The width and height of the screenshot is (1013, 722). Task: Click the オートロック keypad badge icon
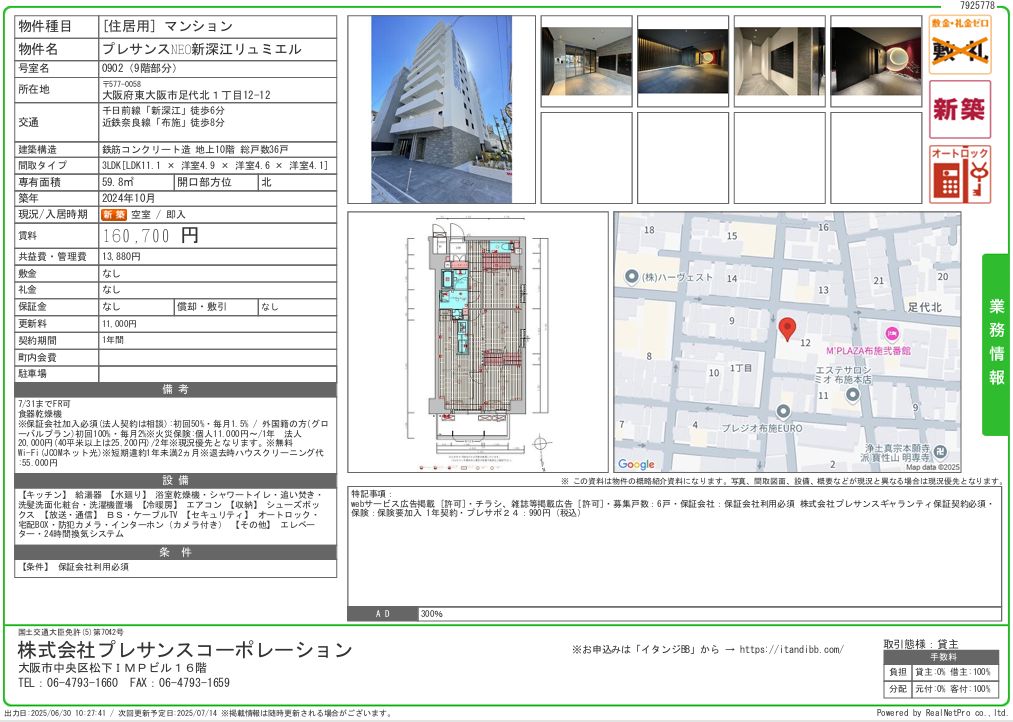click(959, 174)
